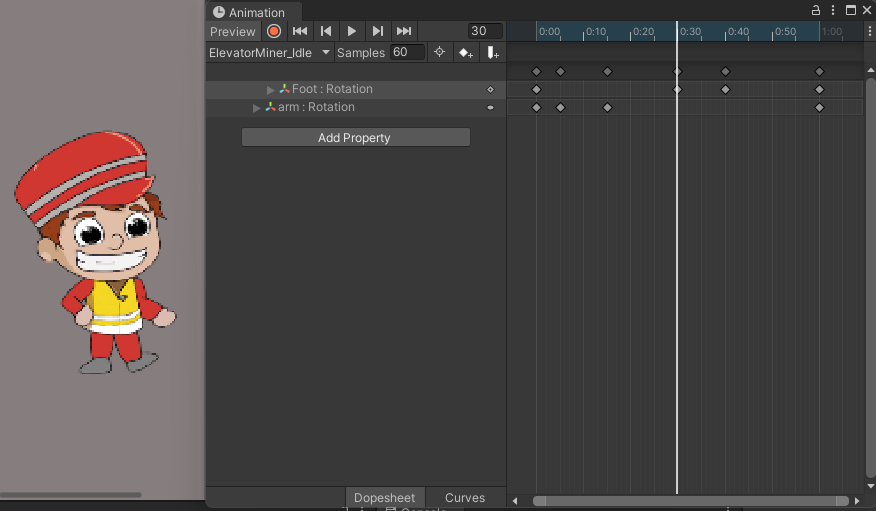
Task: Go to the end of the clip
Action: point(404,31)
